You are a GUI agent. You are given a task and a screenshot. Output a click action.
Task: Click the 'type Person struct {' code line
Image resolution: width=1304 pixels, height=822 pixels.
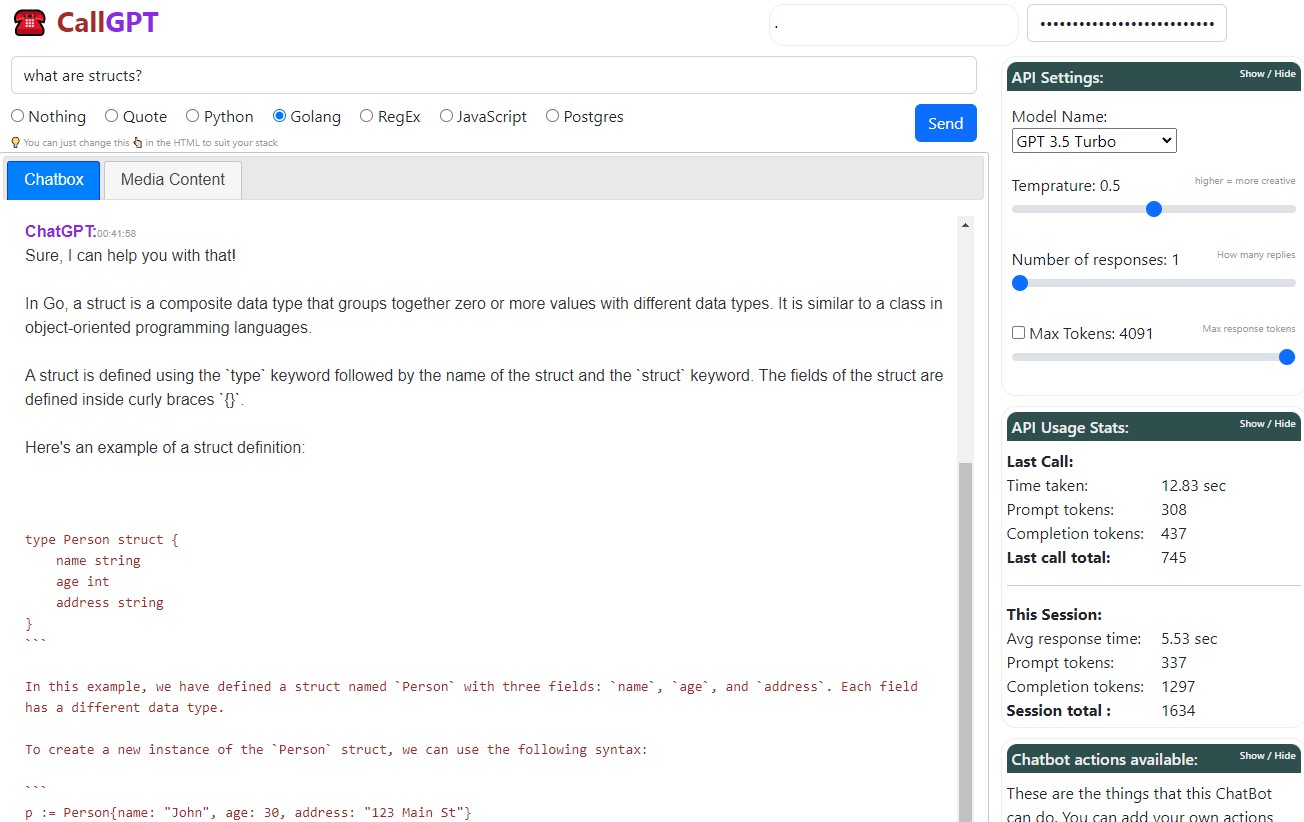point(102,539)
